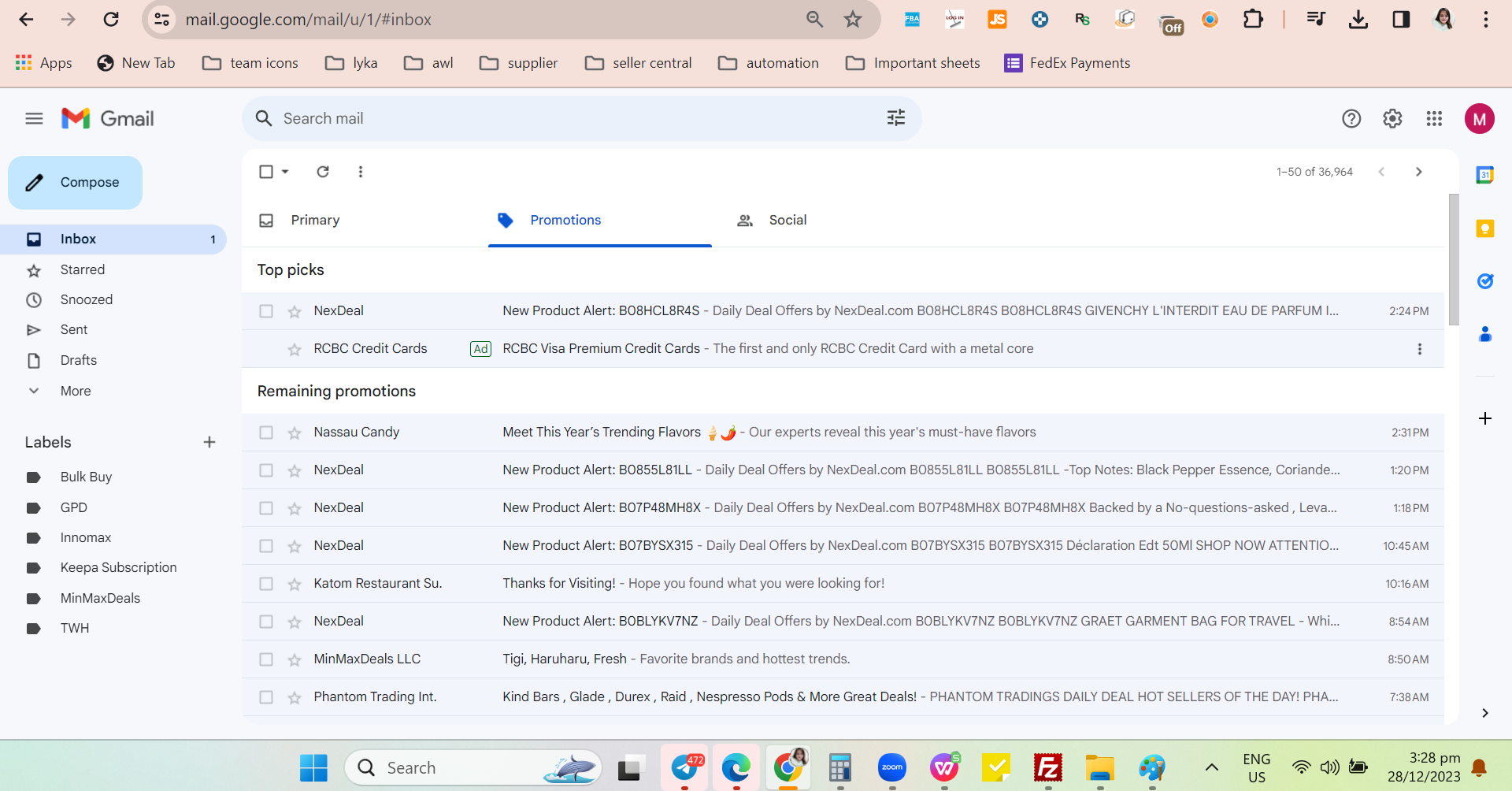Compose a new email
Image resolution: width=1512 pixels, height=791 pixels.
(x=75, y=183)
